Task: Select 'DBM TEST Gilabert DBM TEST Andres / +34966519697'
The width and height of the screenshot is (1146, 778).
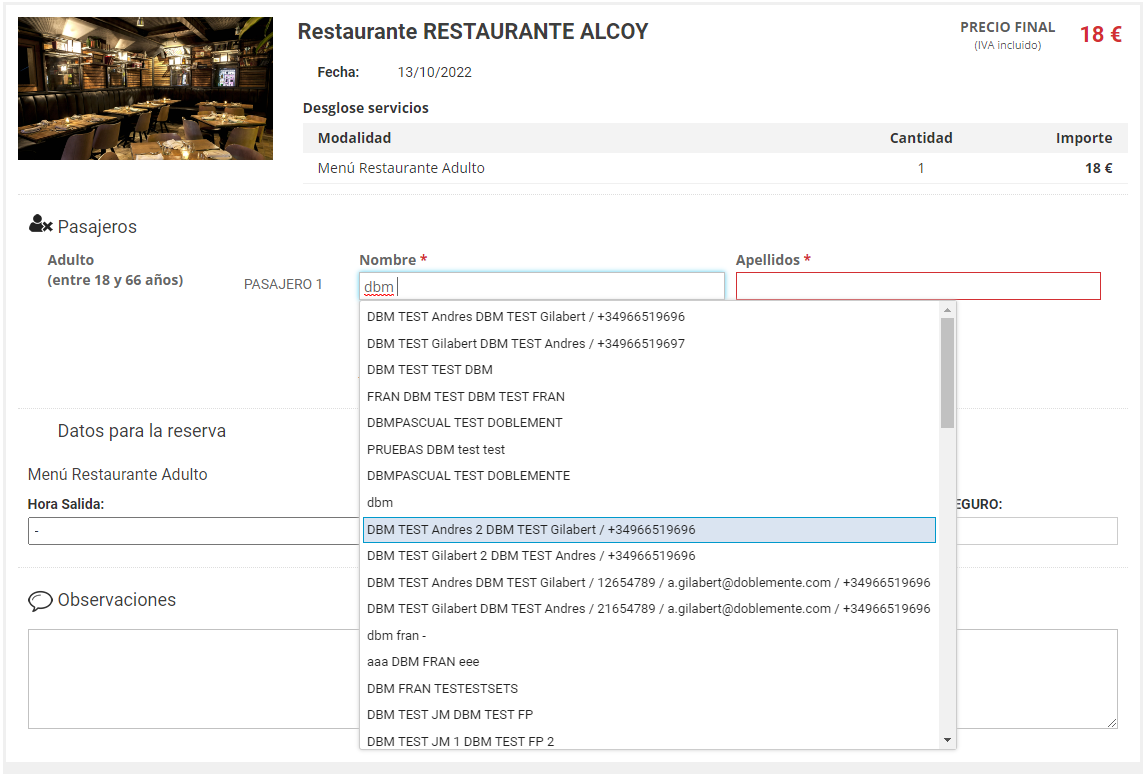Action: [x=650, y=344]
